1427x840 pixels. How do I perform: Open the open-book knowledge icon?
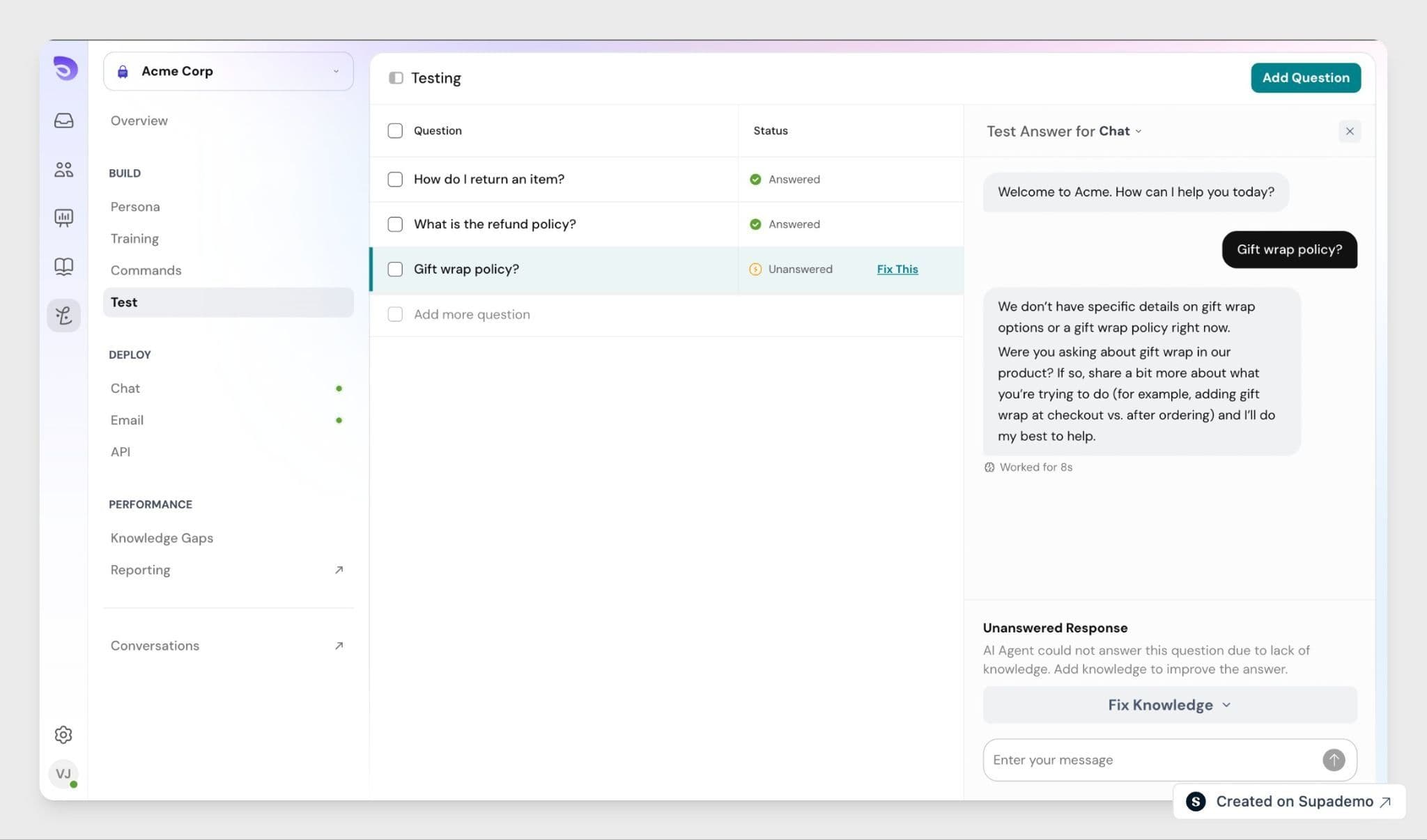(x=64, y=267)
